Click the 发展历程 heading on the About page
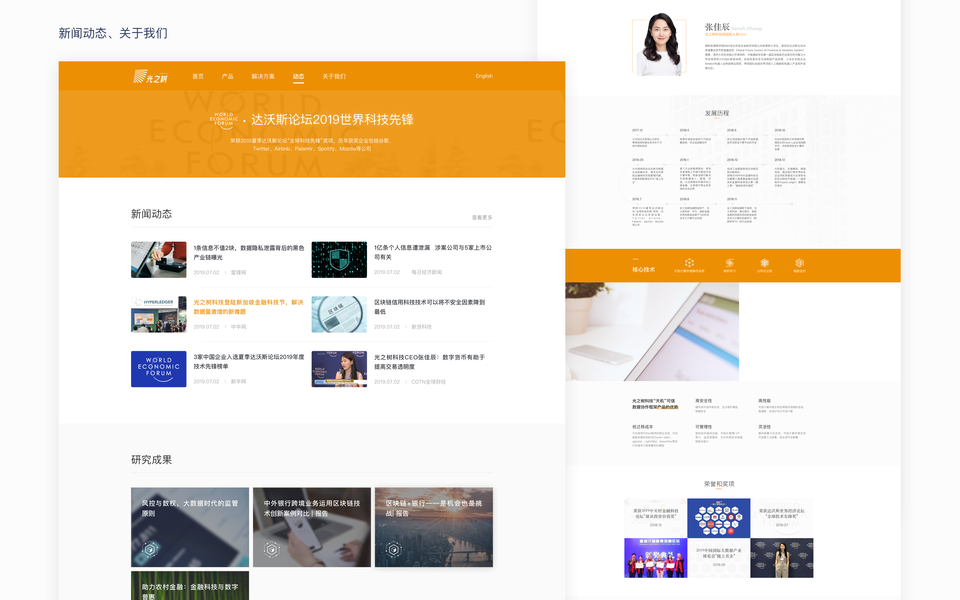The width and height of the screenshot is (960, 600). (x=717, y=113)
